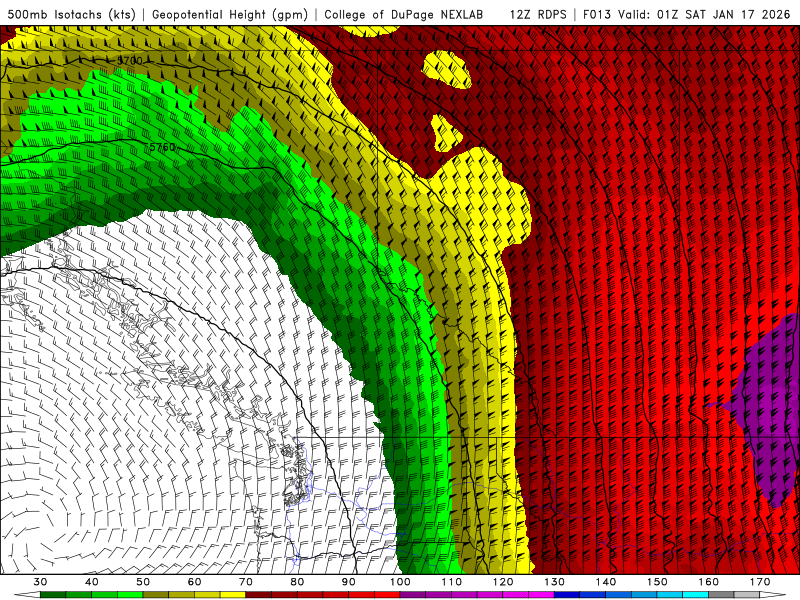
Task: Click the legend value 70
Action: click(246, 582)
